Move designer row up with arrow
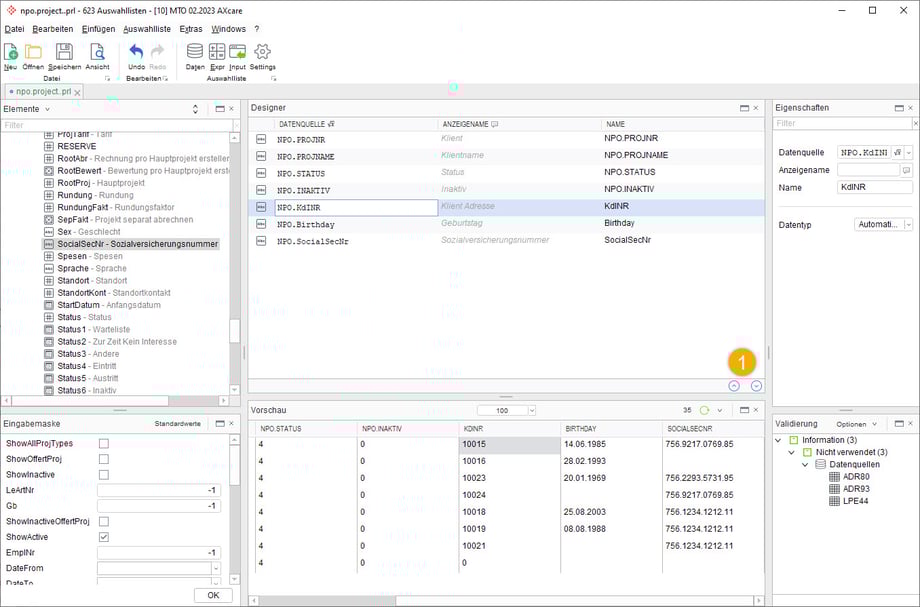The image size is (920, 607). tap(734, 386)
